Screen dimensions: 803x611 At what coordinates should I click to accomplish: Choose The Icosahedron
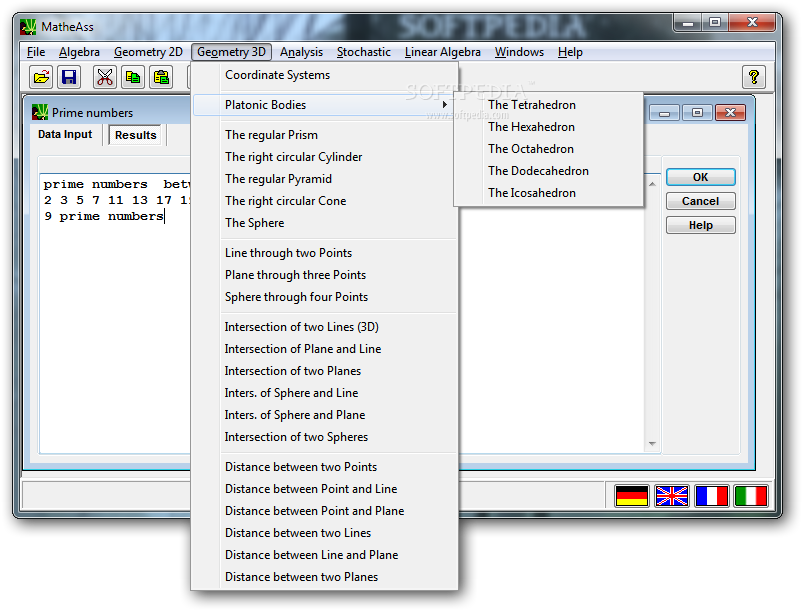point(548,193)
